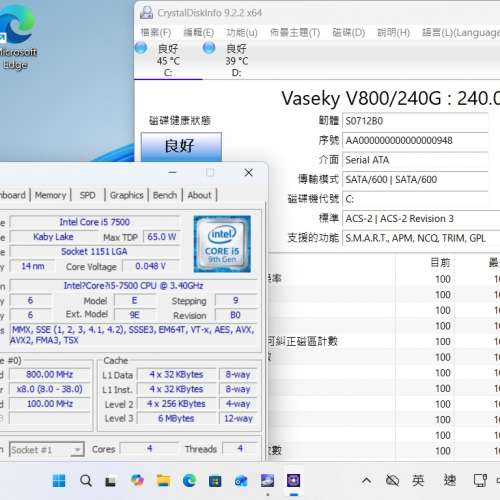
Task: Click the transfer mode field SATA/600 | SATA/600
Action: click(415, 179)
